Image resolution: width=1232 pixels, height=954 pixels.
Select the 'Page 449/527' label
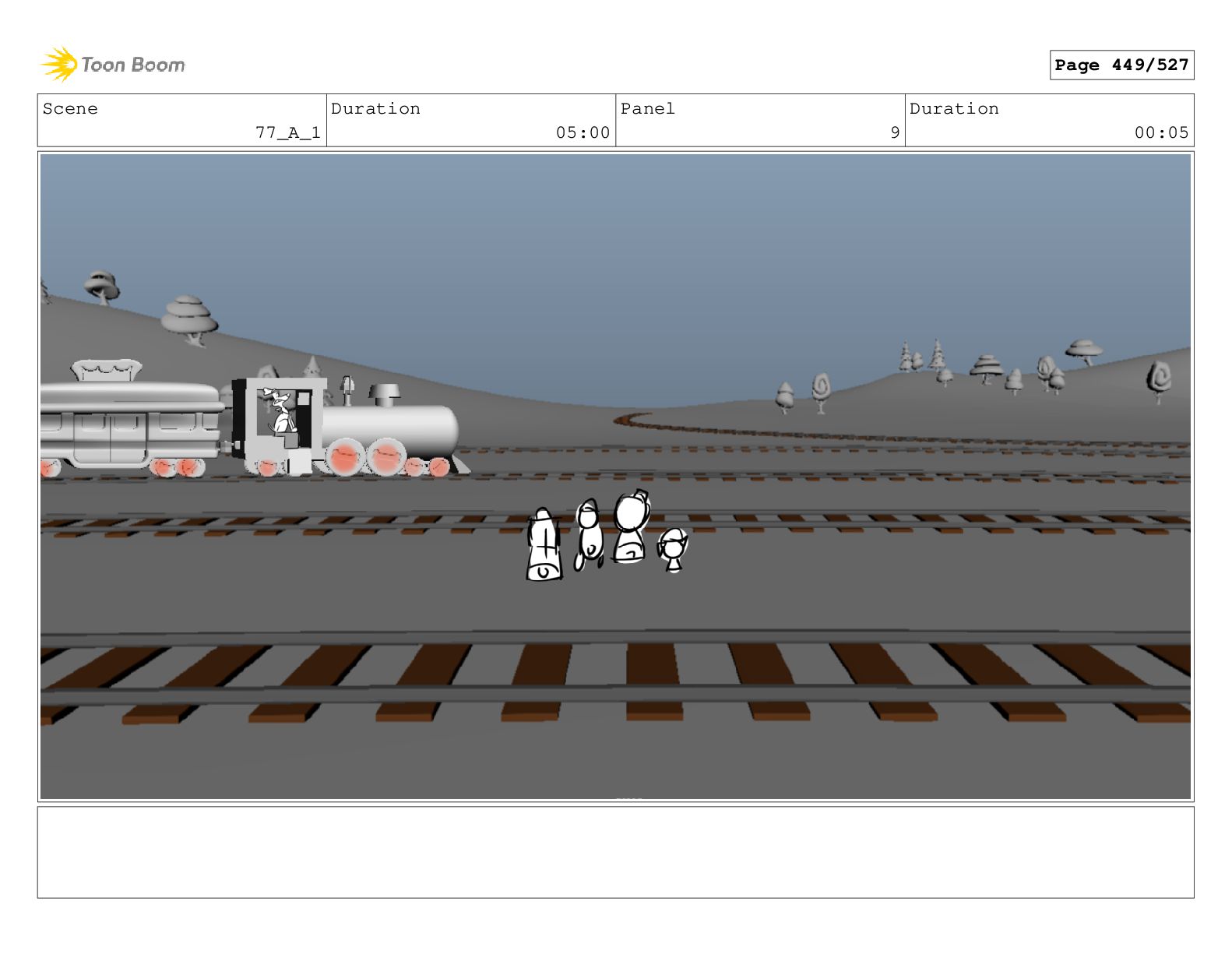click(1121, 65)
